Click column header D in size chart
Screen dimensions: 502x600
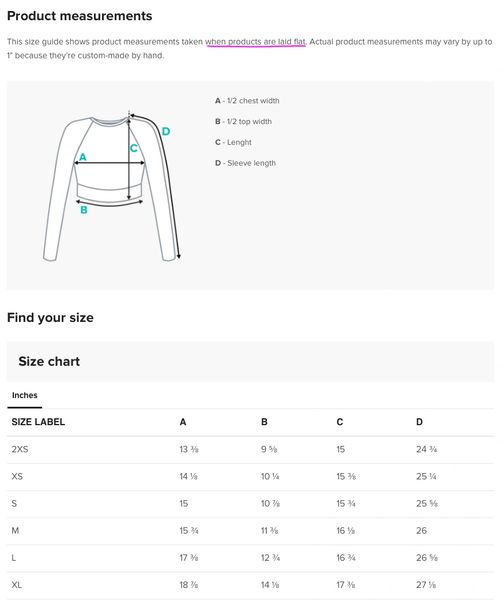[x=419, y=422]
